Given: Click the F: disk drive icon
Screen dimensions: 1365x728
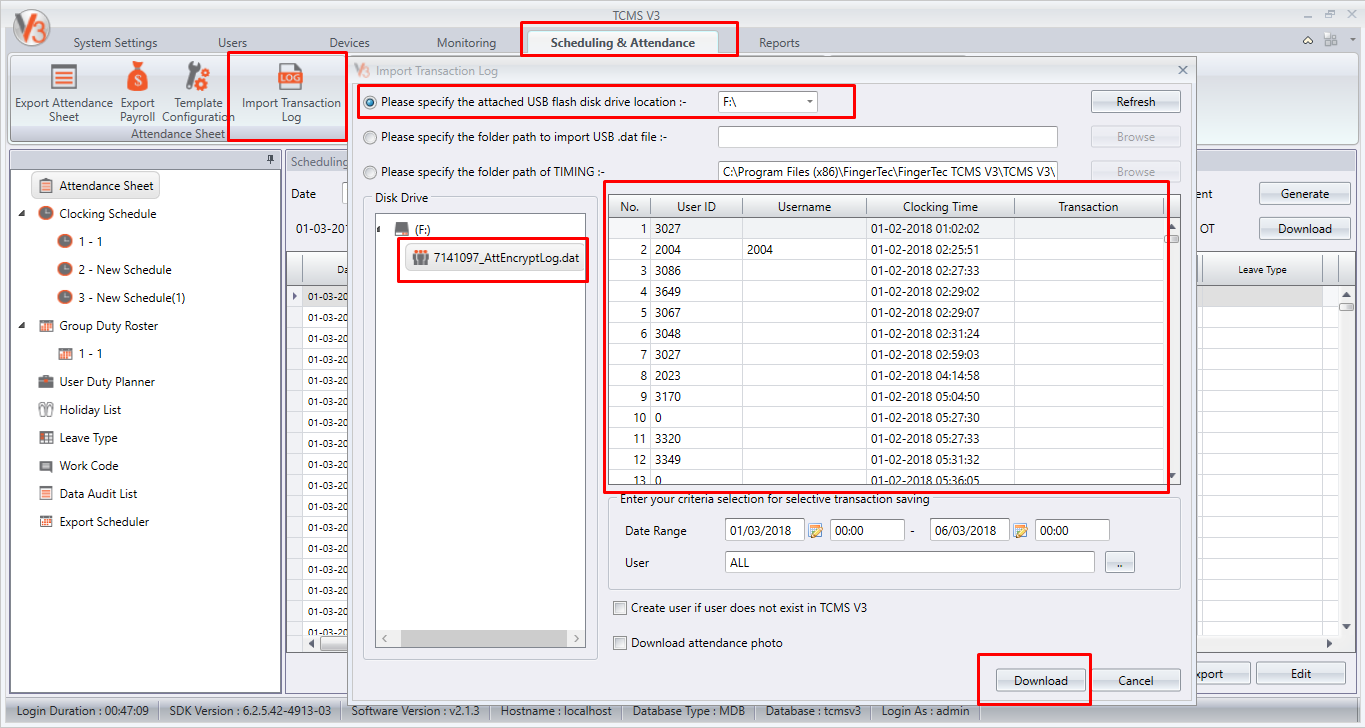Looking at the screenshot, I should click(401, 229).
